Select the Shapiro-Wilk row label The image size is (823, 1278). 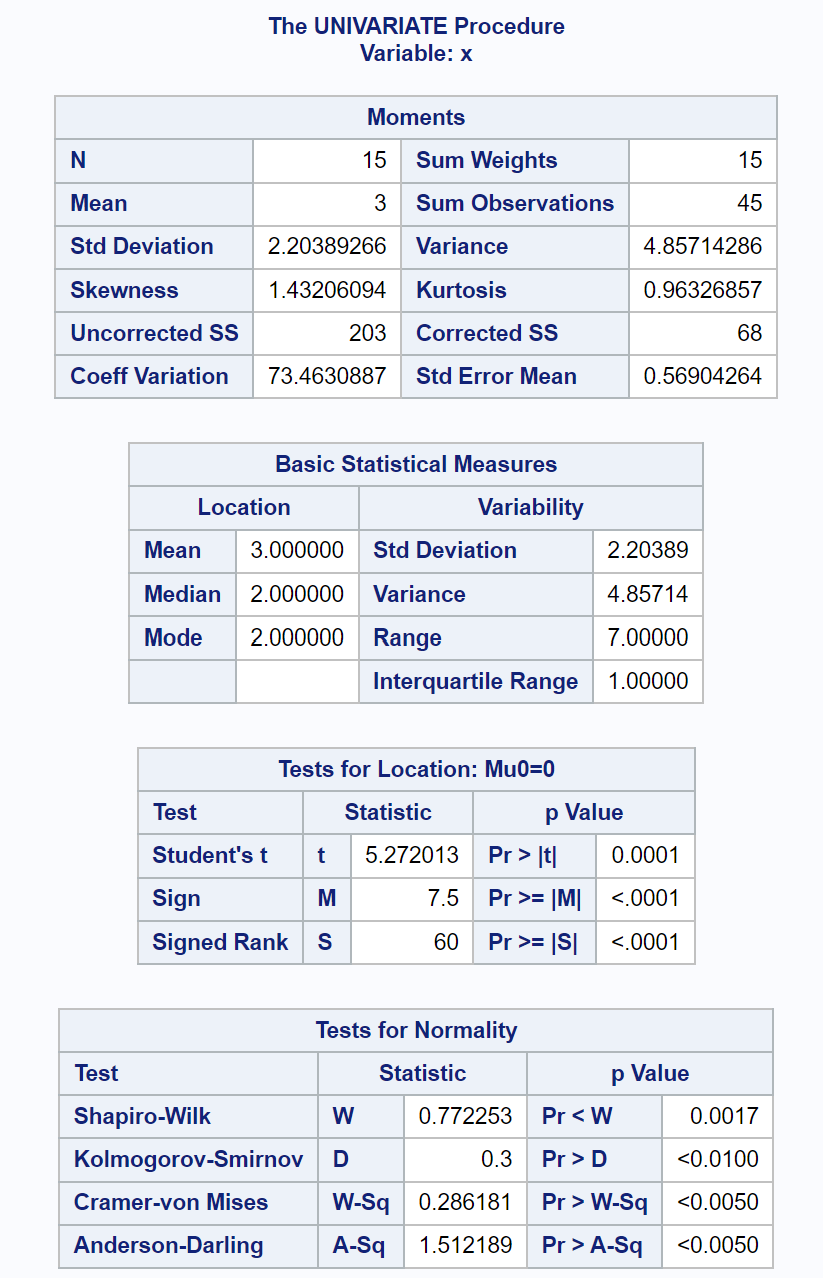coord(143,1116)
